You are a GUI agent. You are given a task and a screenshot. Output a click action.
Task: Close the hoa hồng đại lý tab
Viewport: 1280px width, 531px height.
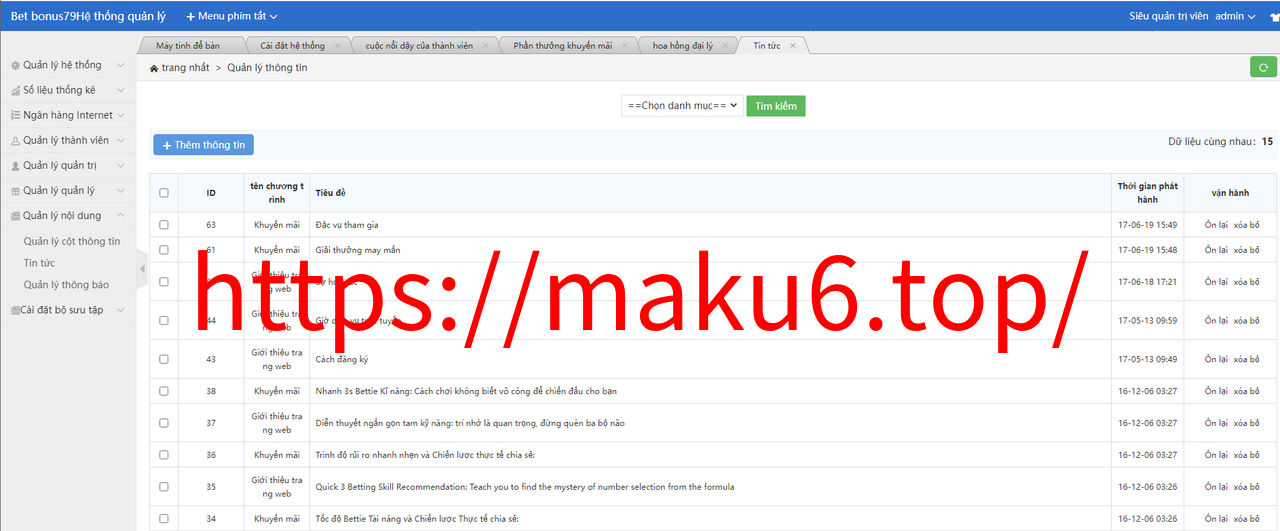[x=726, y=46]
